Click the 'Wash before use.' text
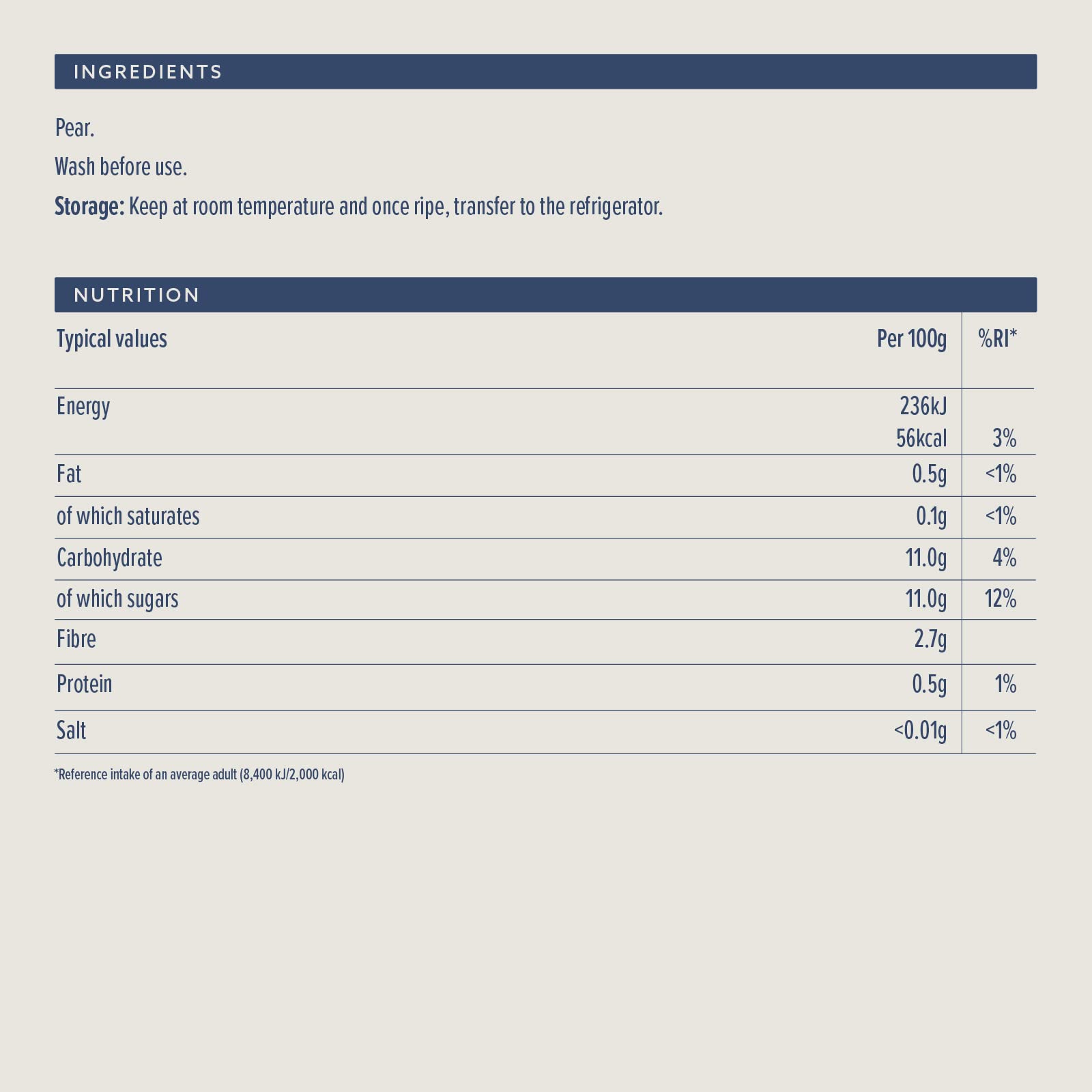1092x1092 pixels. 121,167
